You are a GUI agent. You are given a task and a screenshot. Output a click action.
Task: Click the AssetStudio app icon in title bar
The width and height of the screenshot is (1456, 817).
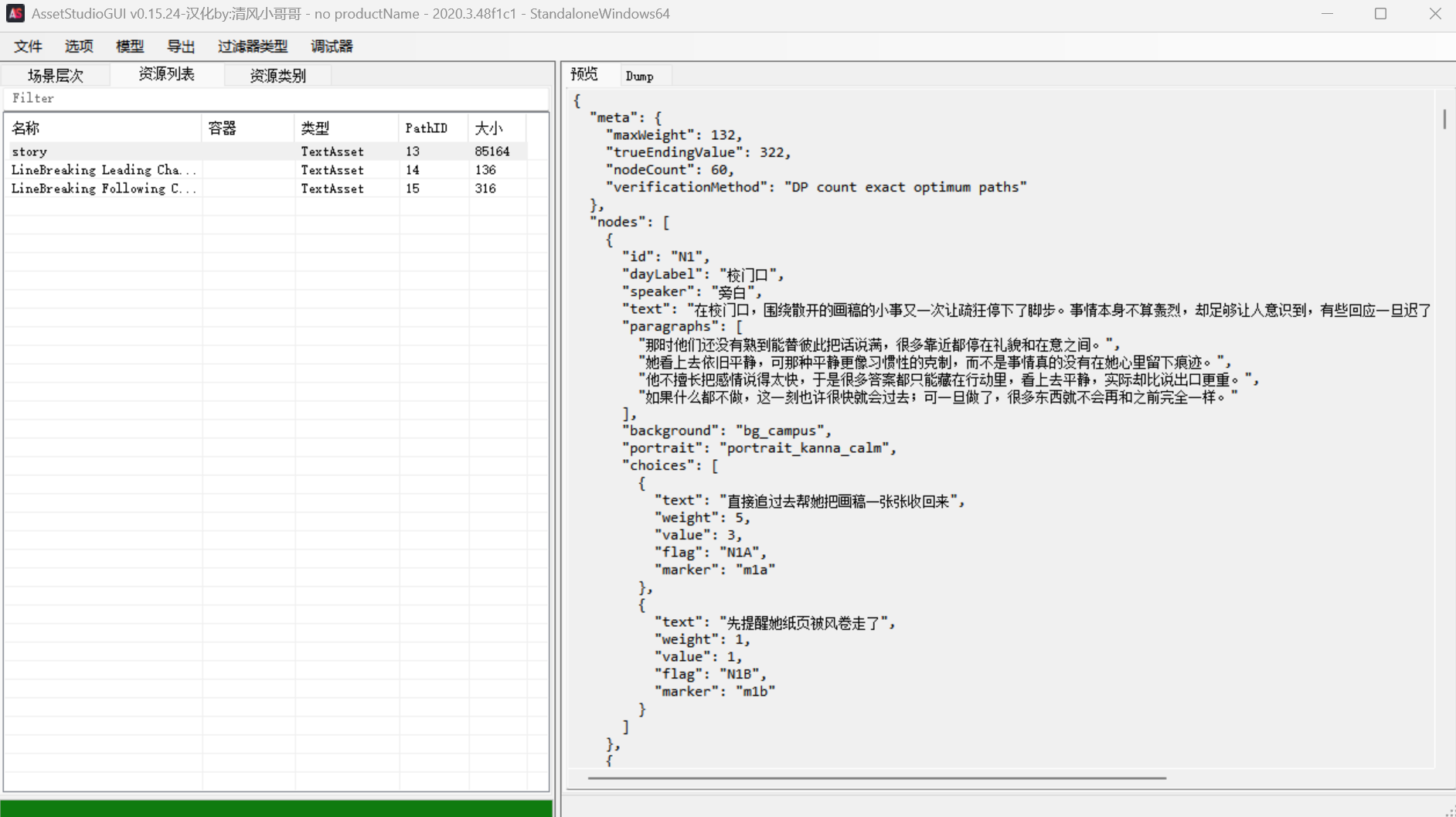pos(15,13)
